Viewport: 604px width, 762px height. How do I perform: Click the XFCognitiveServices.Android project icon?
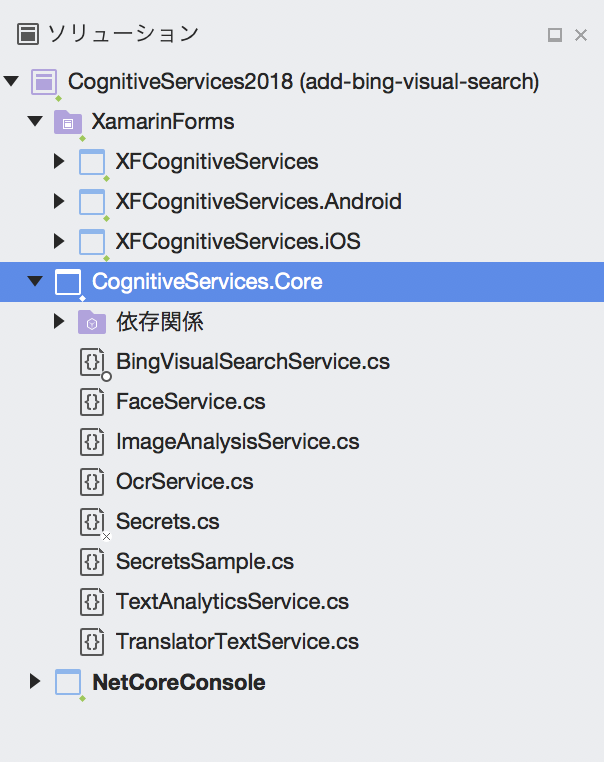92,202
